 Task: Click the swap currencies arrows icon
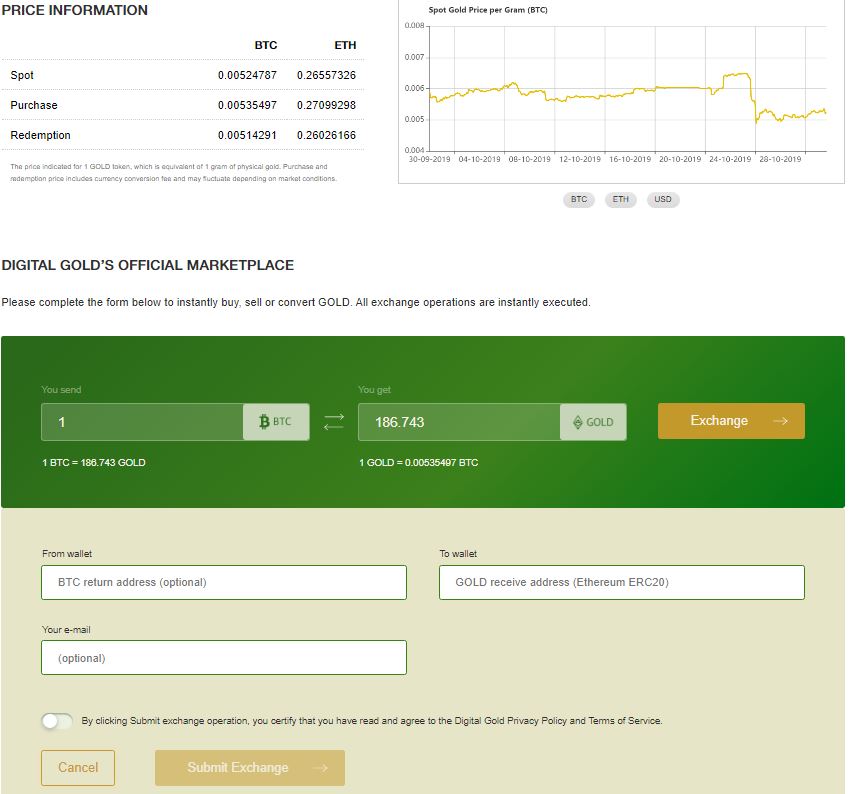[333, 422]
